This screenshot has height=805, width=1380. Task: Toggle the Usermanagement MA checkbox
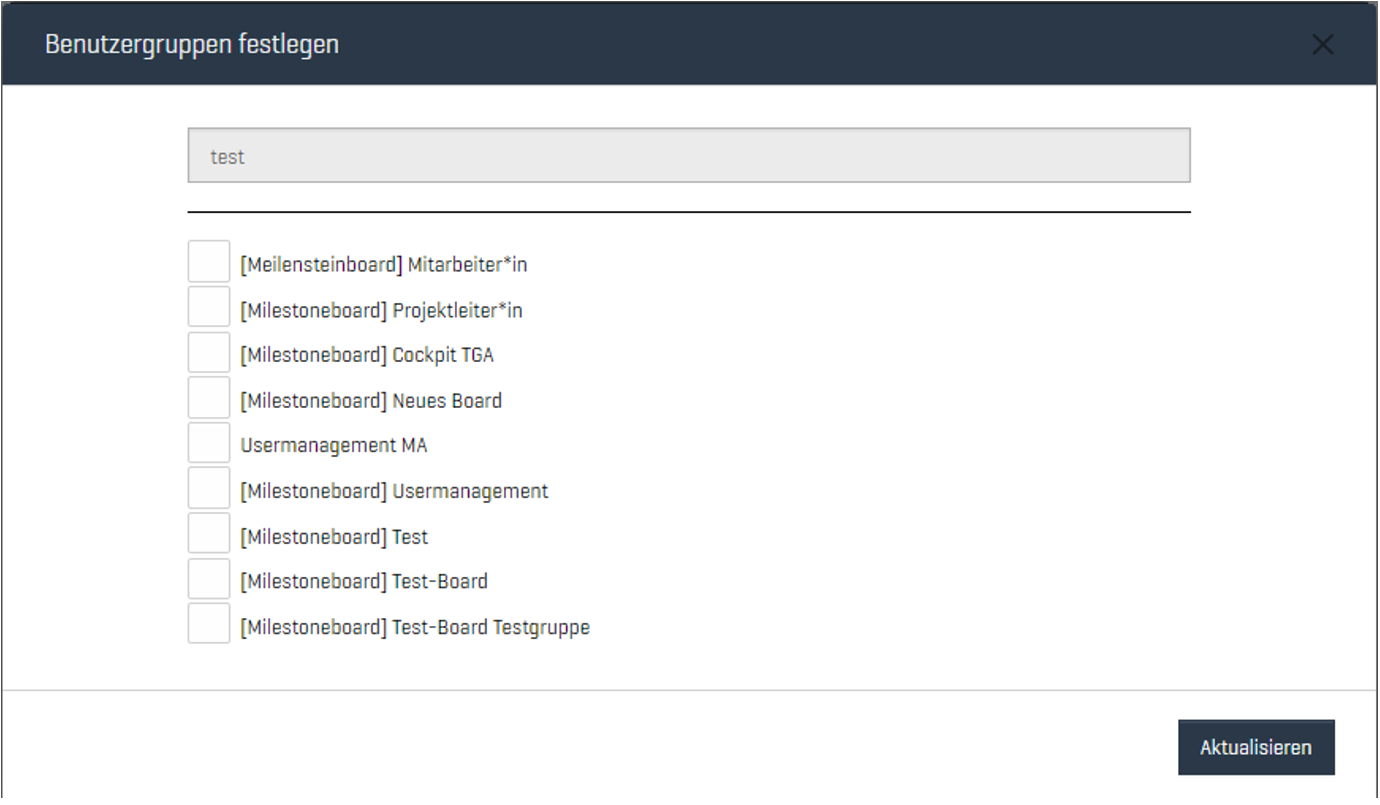click(209, 443)
